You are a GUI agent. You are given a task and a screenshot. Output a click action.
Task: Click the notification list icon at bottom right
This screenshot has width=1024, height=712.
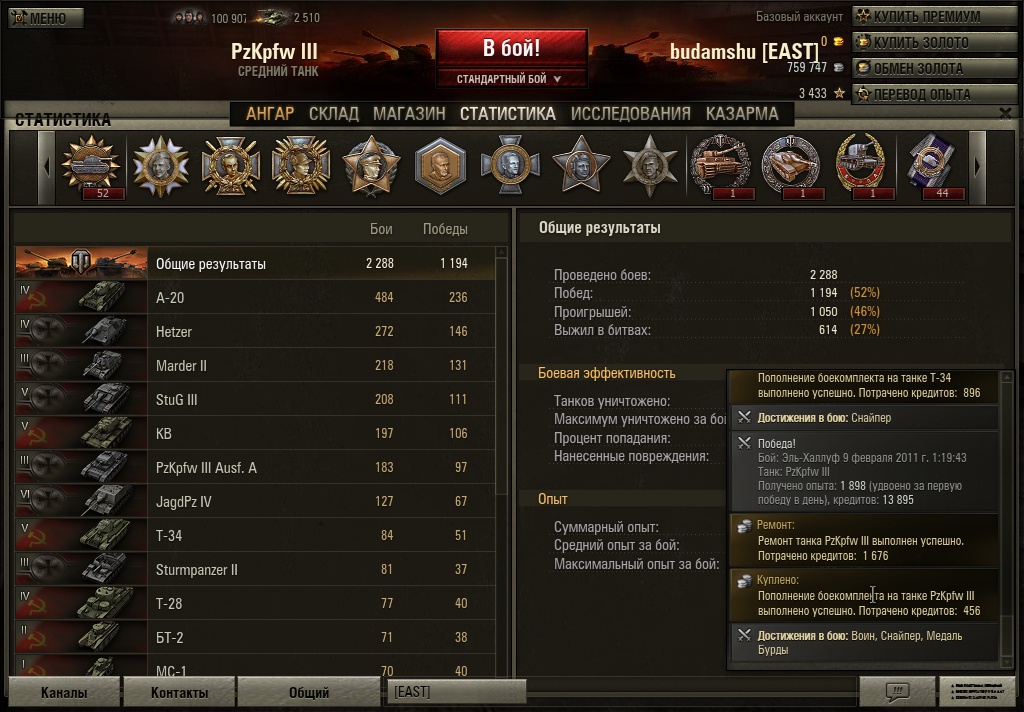(x=978, y=691)
